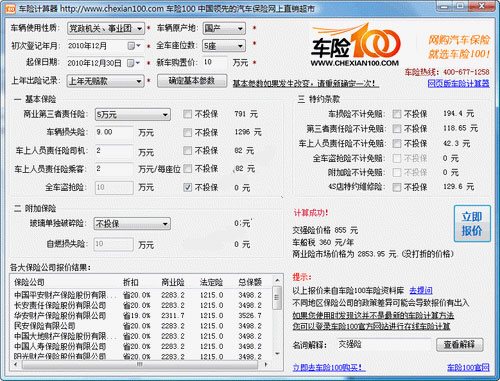Uncheck 不投保 for 全车盗抢险
Viewport: 500px width, 381px height.
(x=188, y=187)
